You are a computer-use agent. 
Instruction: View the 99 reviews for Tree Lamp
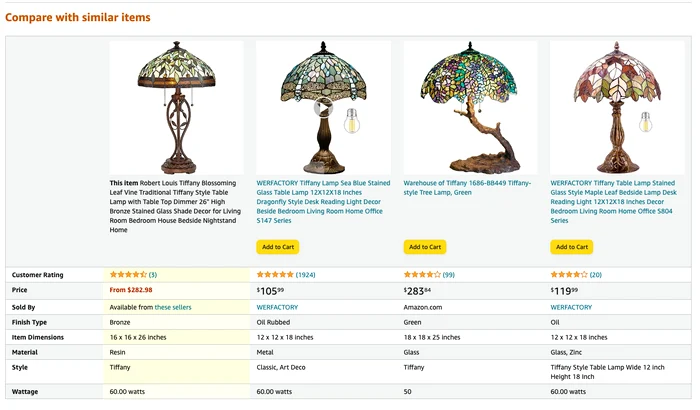449,275
